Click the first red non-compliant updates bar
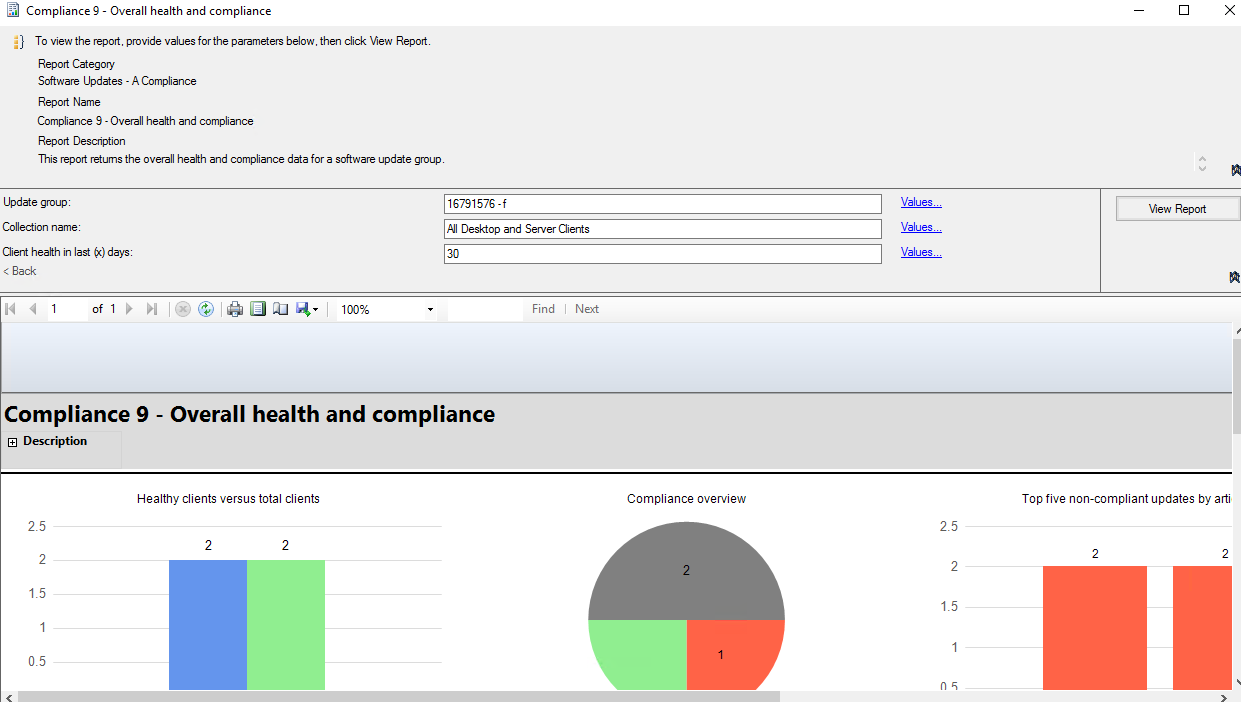 [x=1094, y=627]
